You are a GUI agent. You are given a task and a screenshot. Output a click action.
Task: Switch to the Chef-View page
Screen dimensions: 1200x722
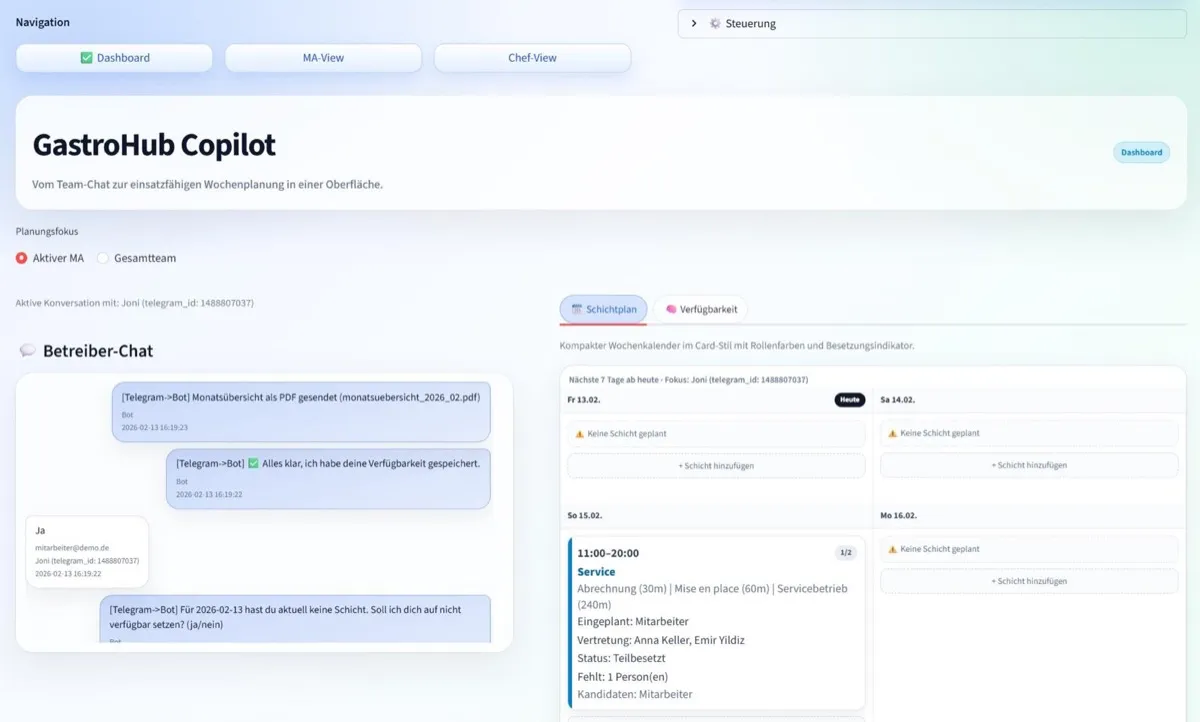(532, 58)
